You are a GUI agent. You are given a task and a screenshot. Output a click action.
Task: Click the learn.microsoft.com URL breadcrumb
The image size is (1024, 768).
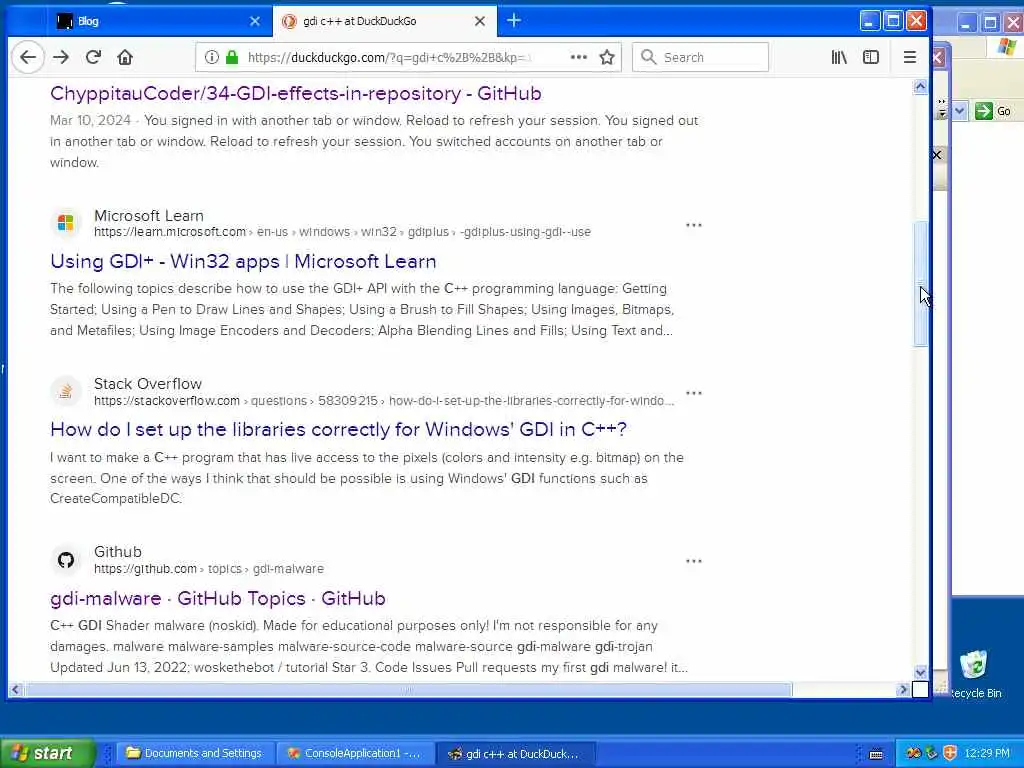pos(342,232)
